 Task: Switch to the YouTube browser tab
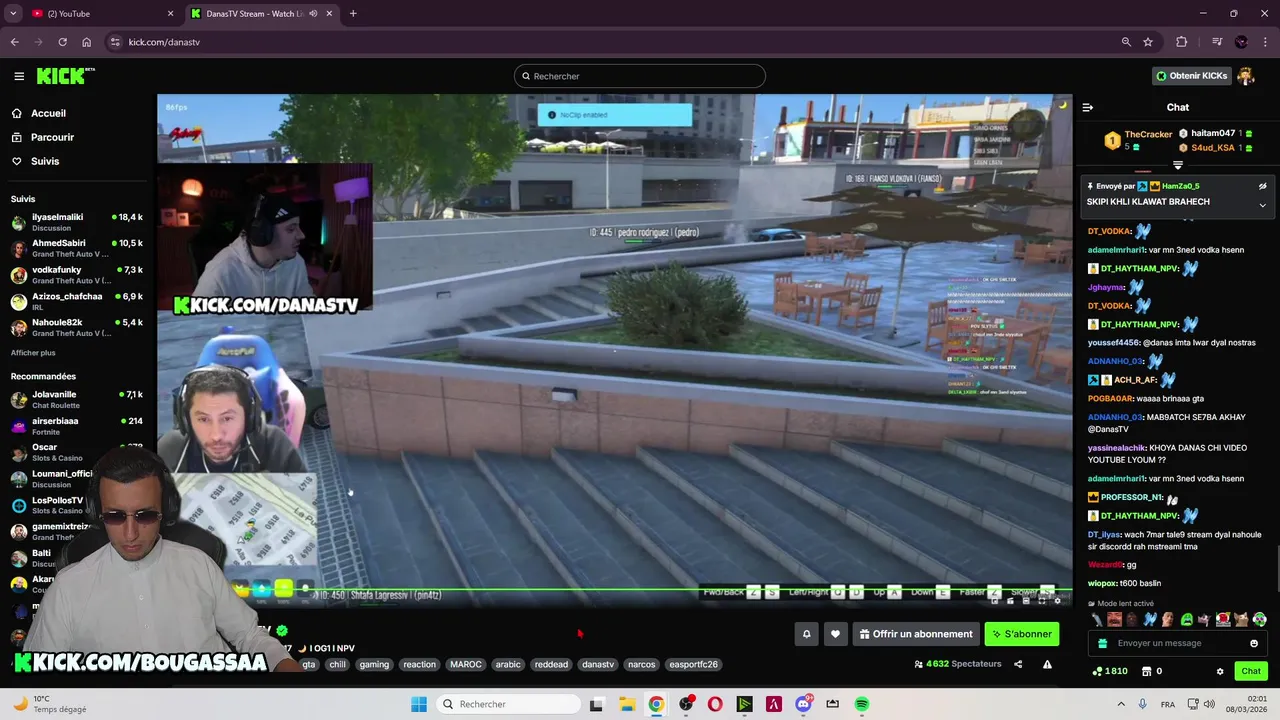click(x=101, y=14)
